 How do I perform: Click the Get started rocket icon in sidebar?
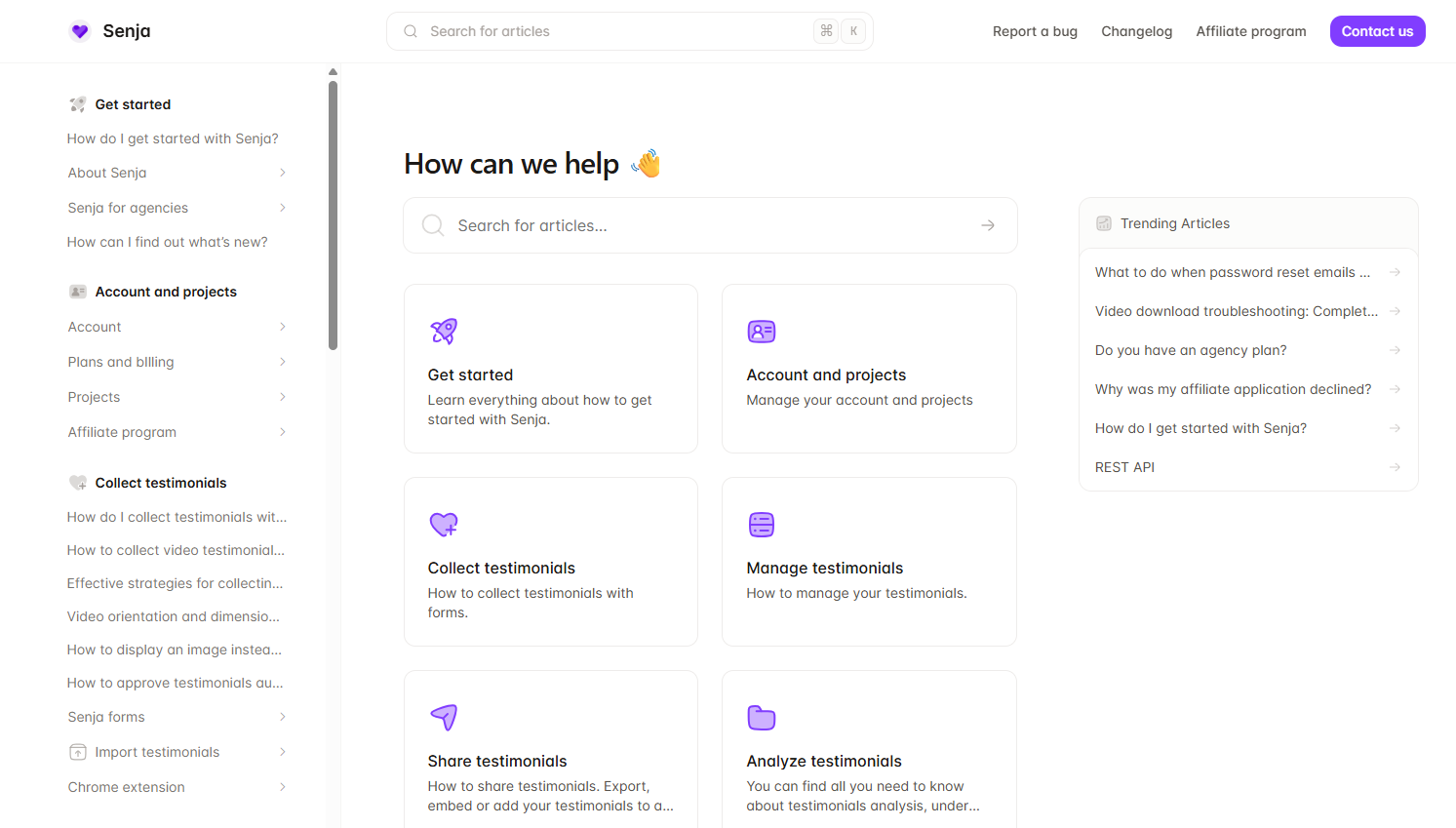(x=78, y=104)
